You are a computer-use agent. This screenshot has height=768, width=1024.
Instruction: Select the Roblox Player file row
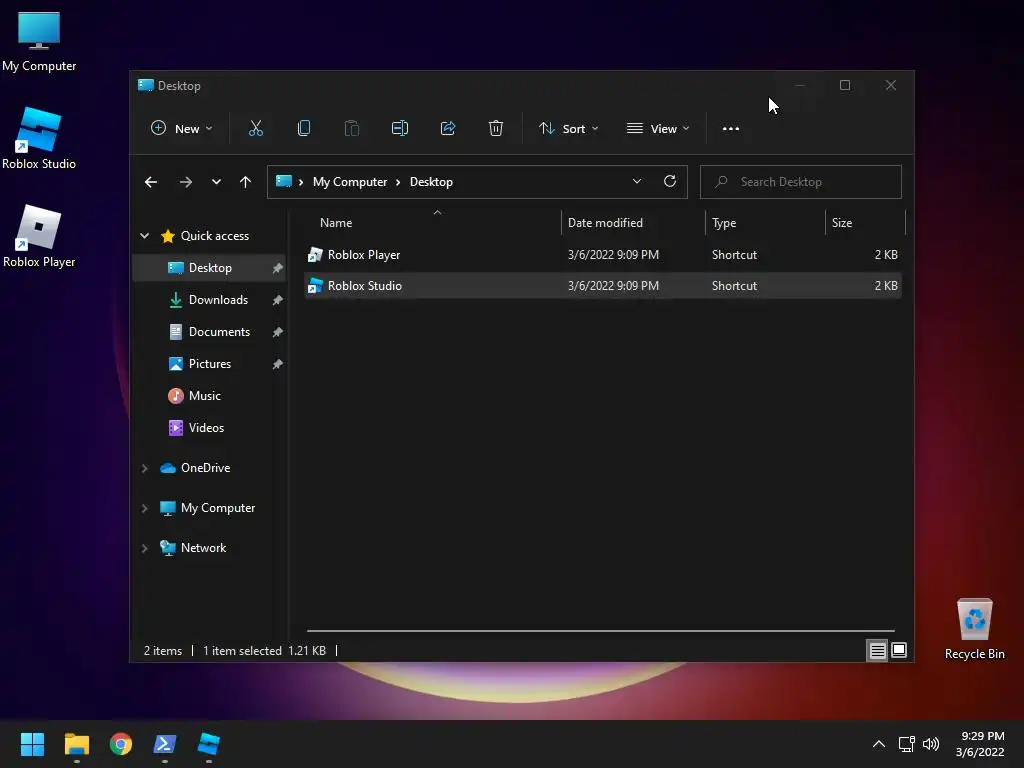603,255
